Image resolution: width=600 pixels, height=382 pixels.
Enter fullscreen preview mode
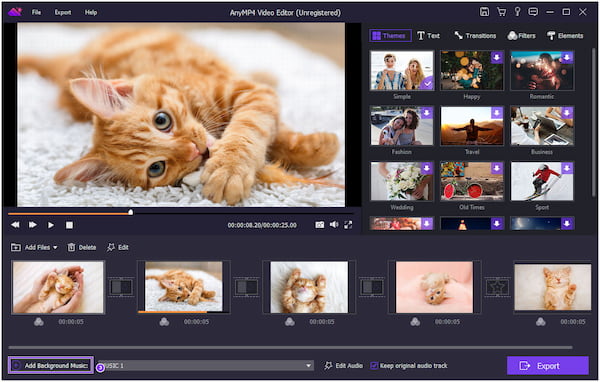pos(348,225)
